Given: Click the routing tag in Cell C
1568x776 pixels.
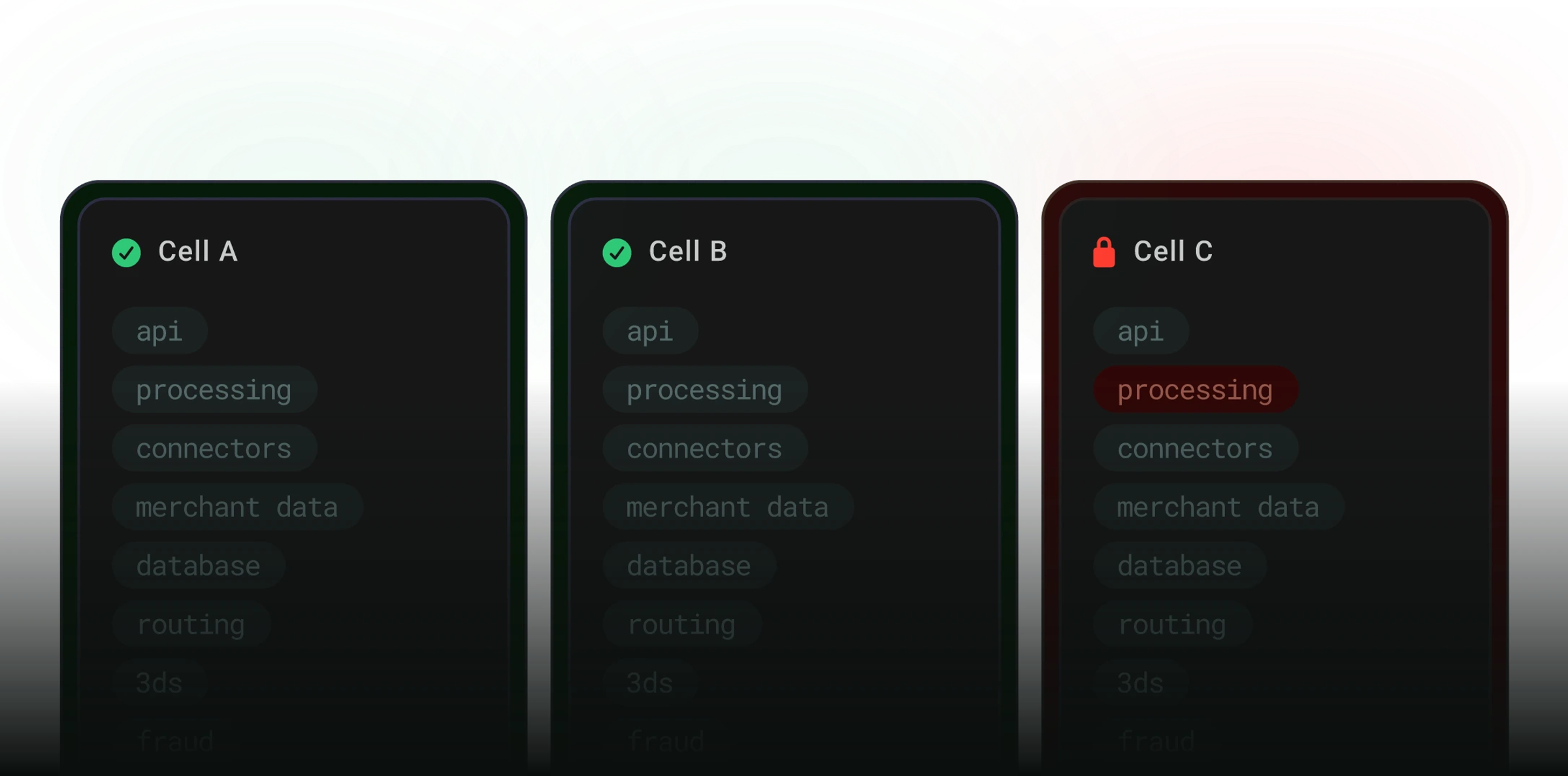Looking at the screenshot, I should 1172,624.
